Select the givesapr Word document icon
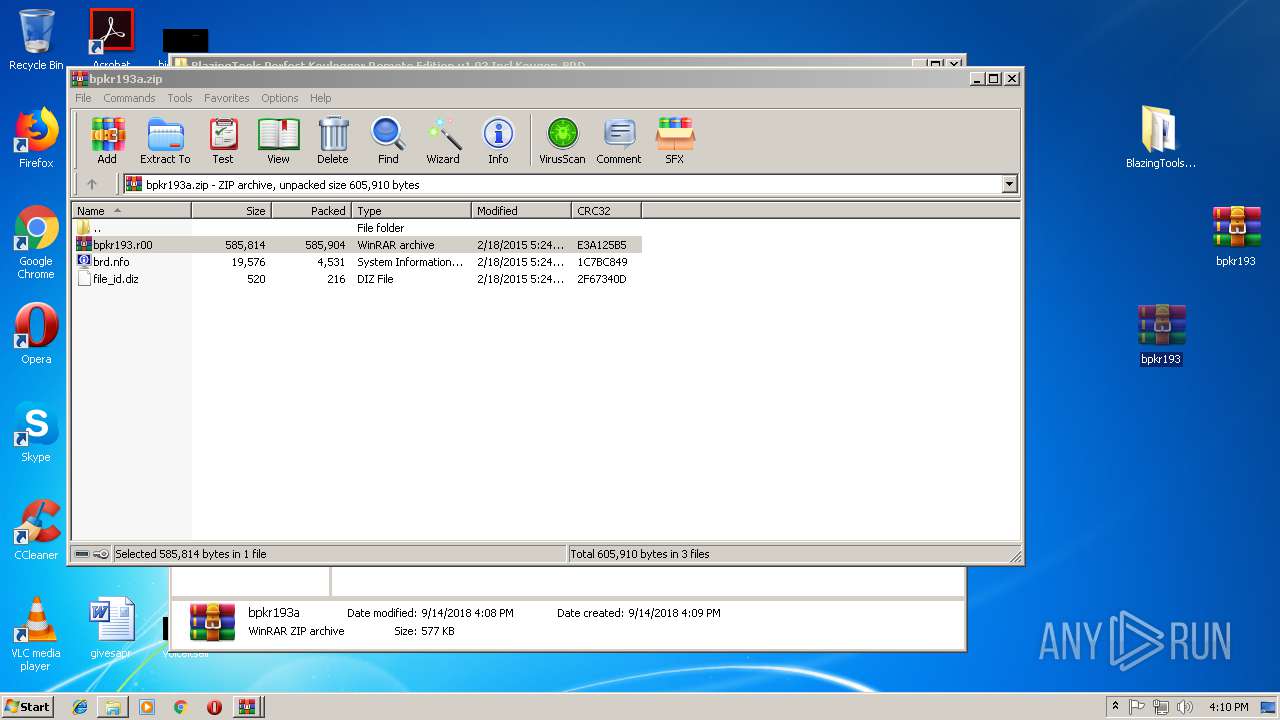Image resolution: width=1280 pixels, height=720 pixels. point(111,628)
